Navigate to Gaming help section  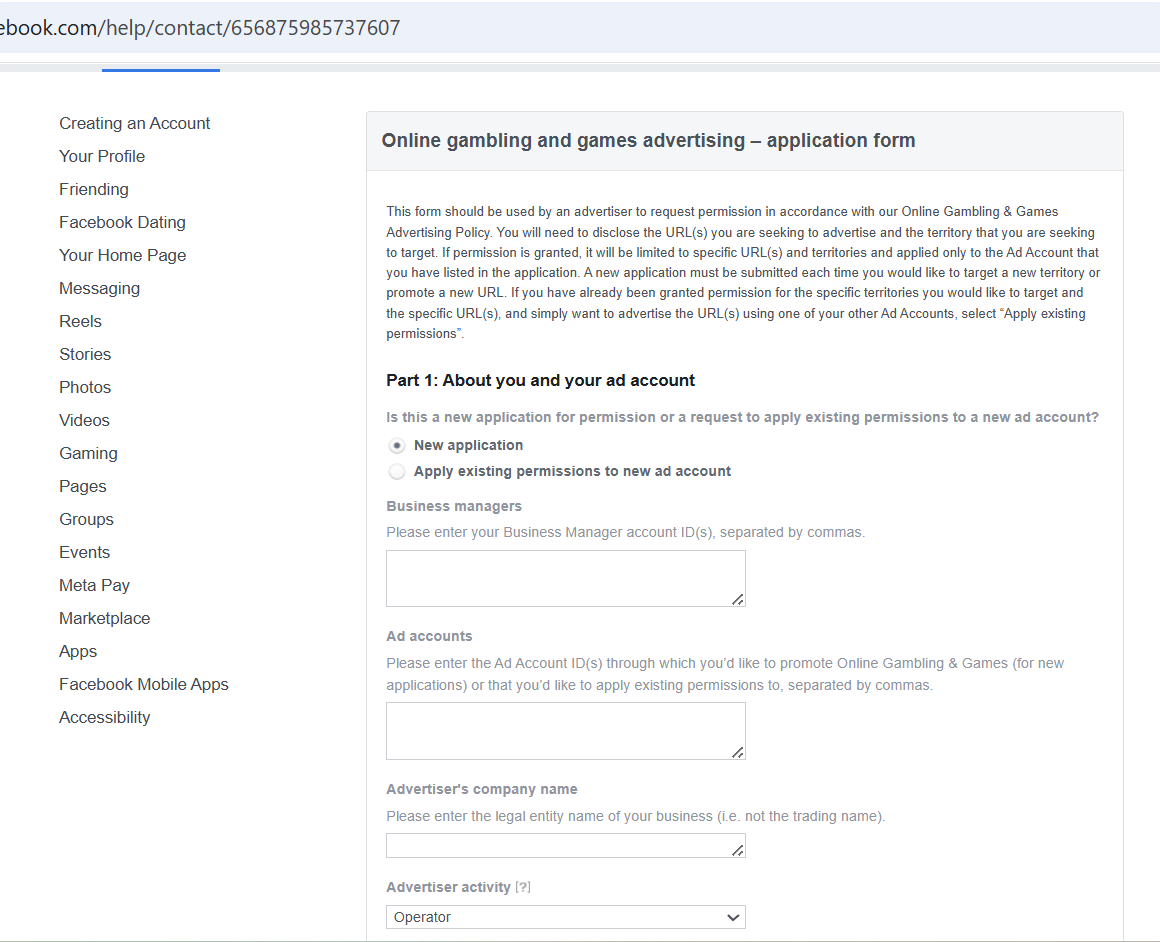(88, 454)
